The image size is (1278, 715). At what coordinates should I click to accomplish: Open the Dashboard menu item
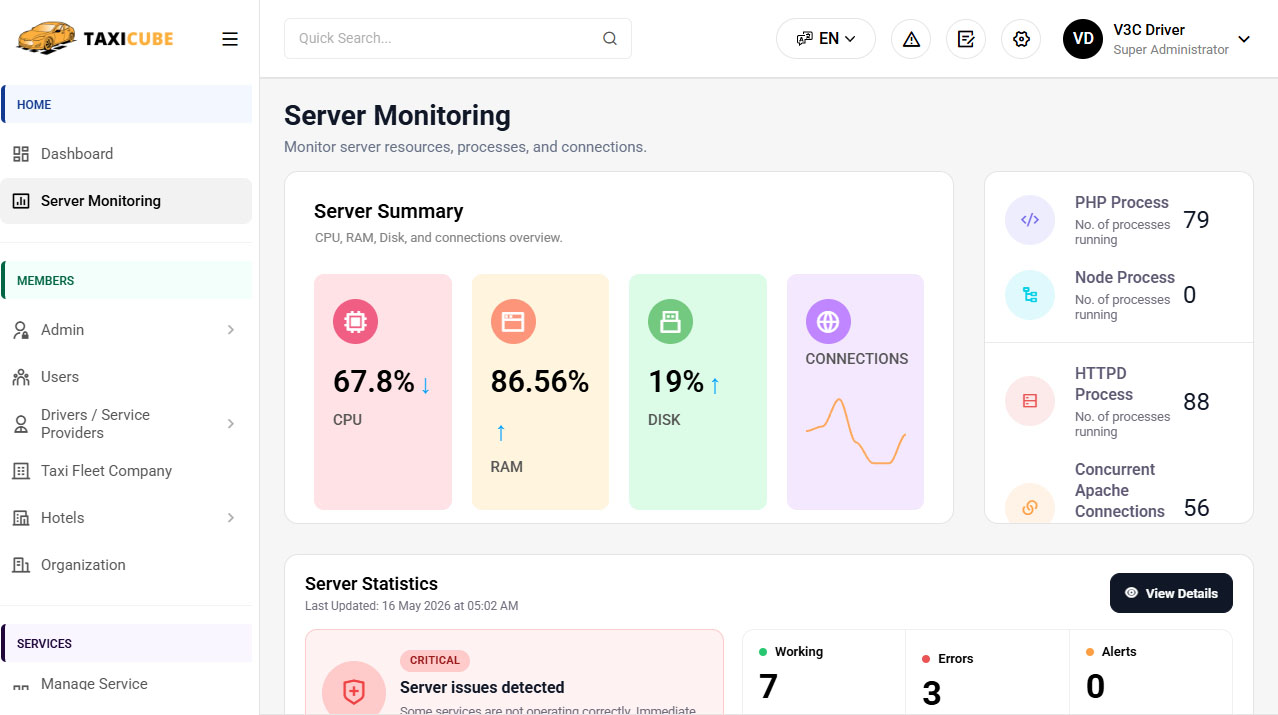pyautogui.click(x=126, y=154)
